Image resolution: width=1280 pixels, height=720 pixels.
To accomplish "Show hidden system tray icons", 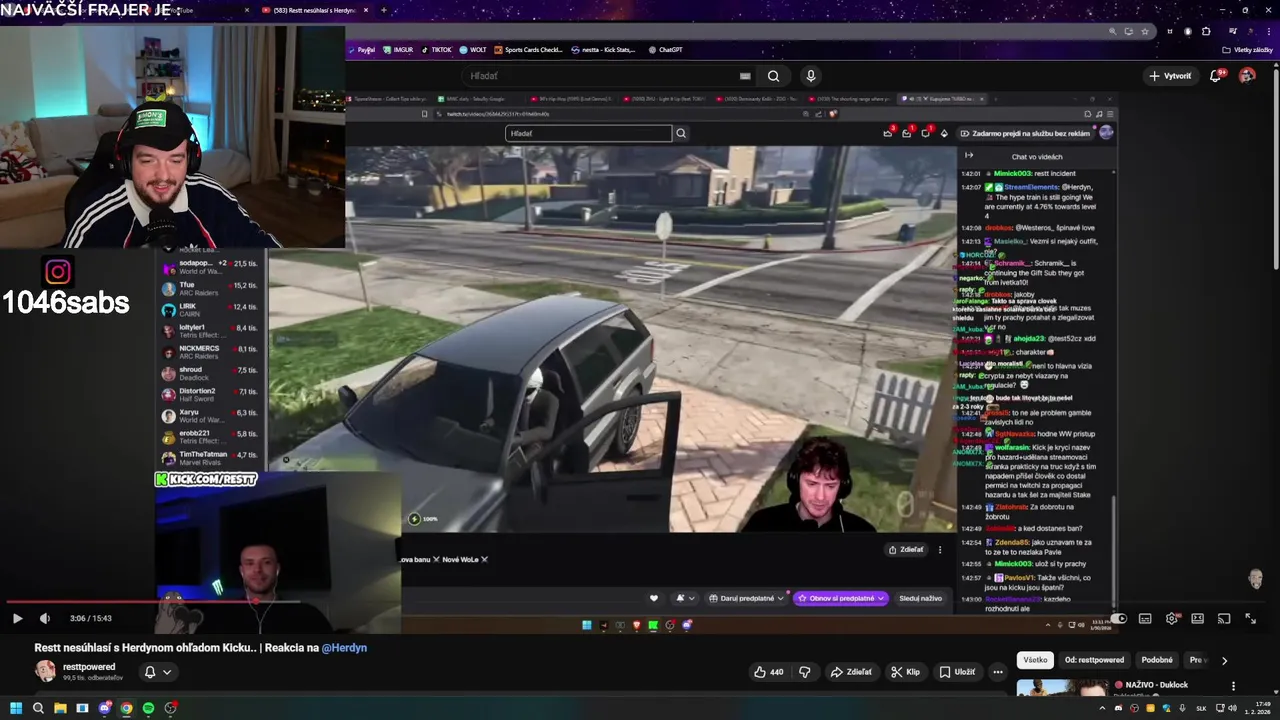I will point(1102,708).
